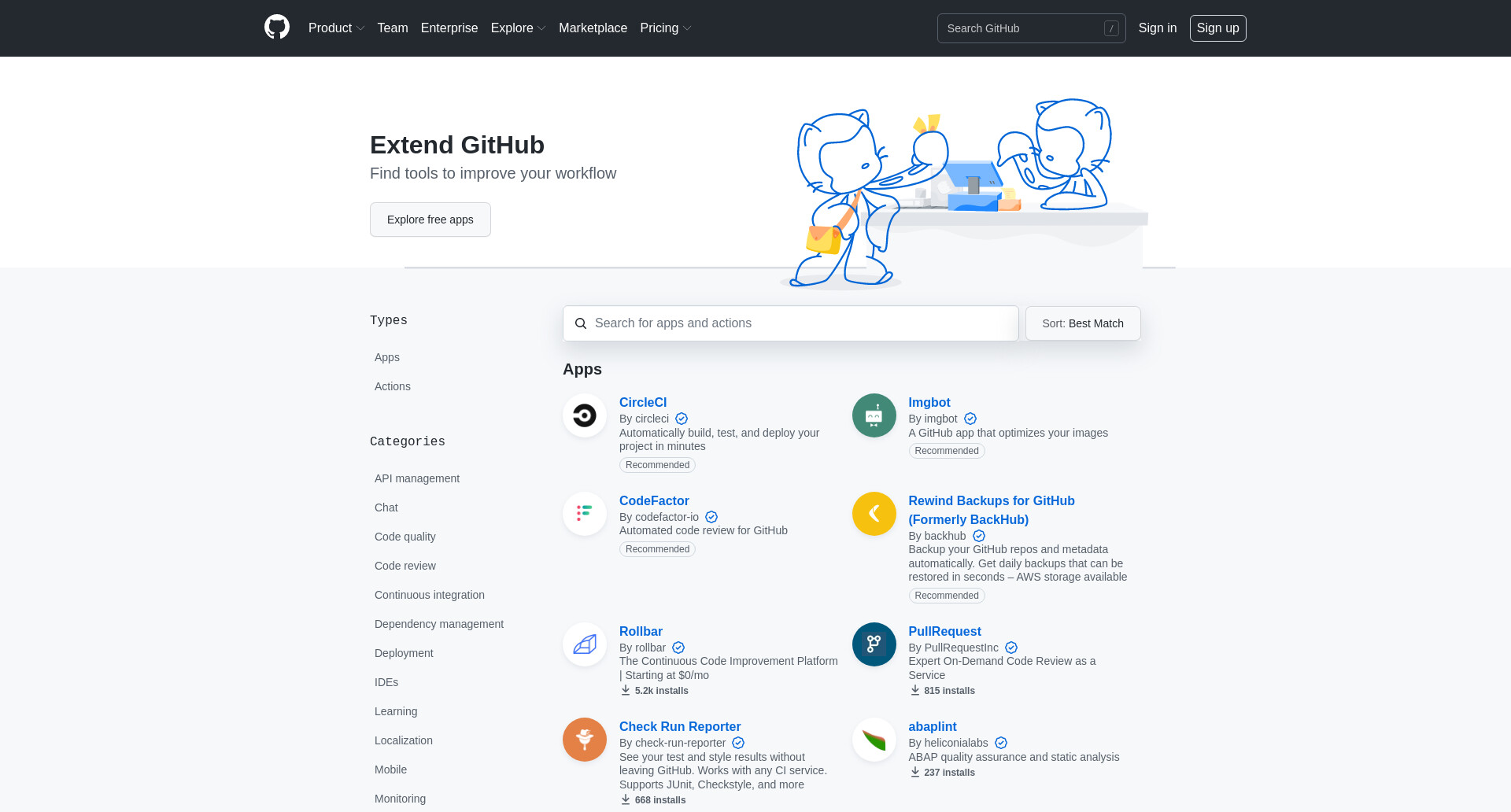Screen dimensions: 1511x812
Task: Click download icon beside 237 installs
Action: pos(915,772)
